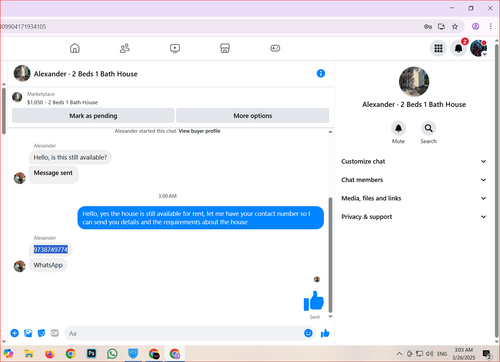Click the 'Message sent' bubble

(54, 174)
